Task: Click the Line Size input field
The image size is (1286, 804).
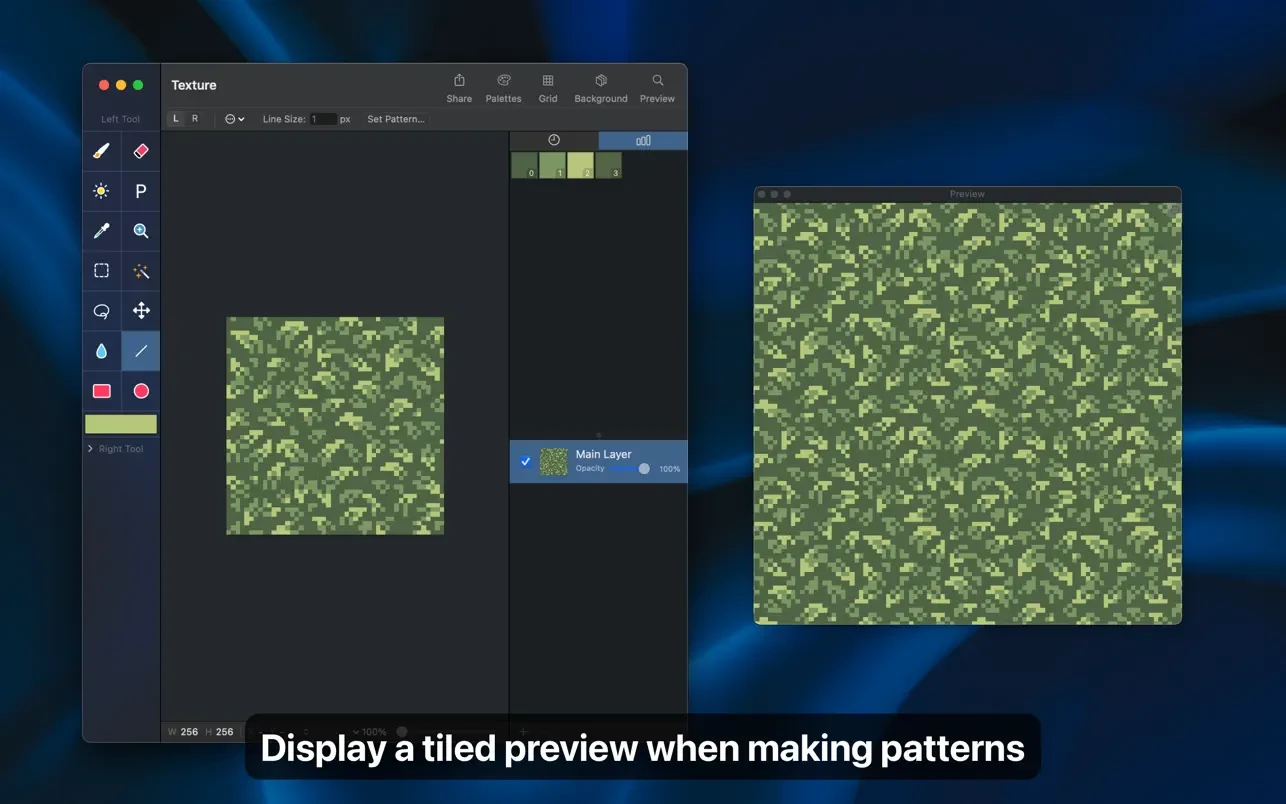Action: 323,119
